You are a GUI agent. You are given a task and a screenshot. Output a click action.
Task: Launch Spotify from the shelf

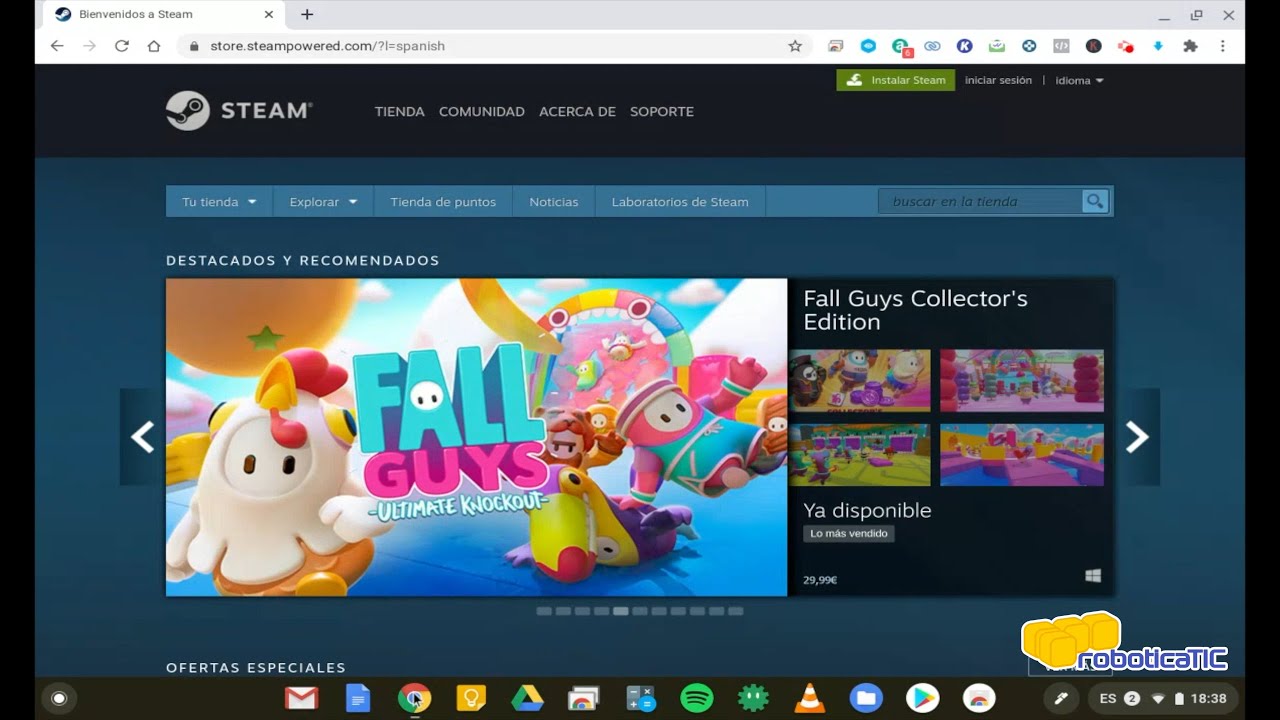pyautogui.click(x=697, y=698)
